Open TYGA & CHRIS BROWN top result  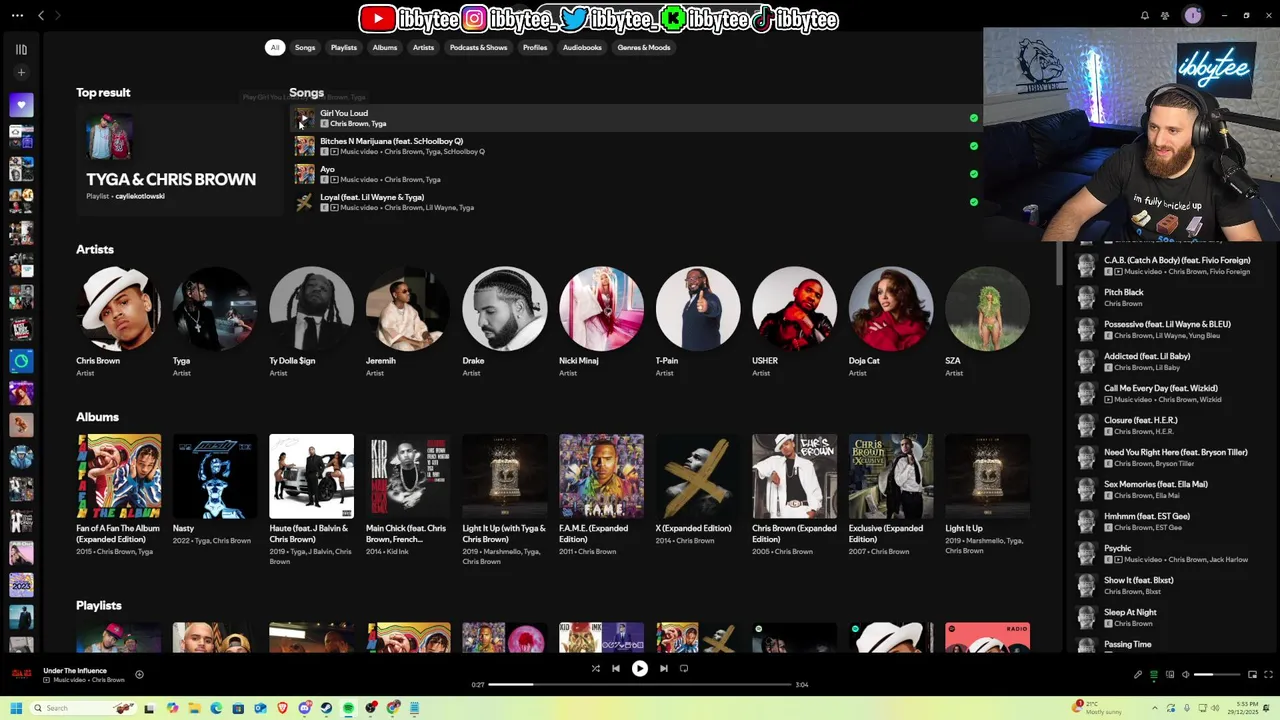click(x=180, y=160)
